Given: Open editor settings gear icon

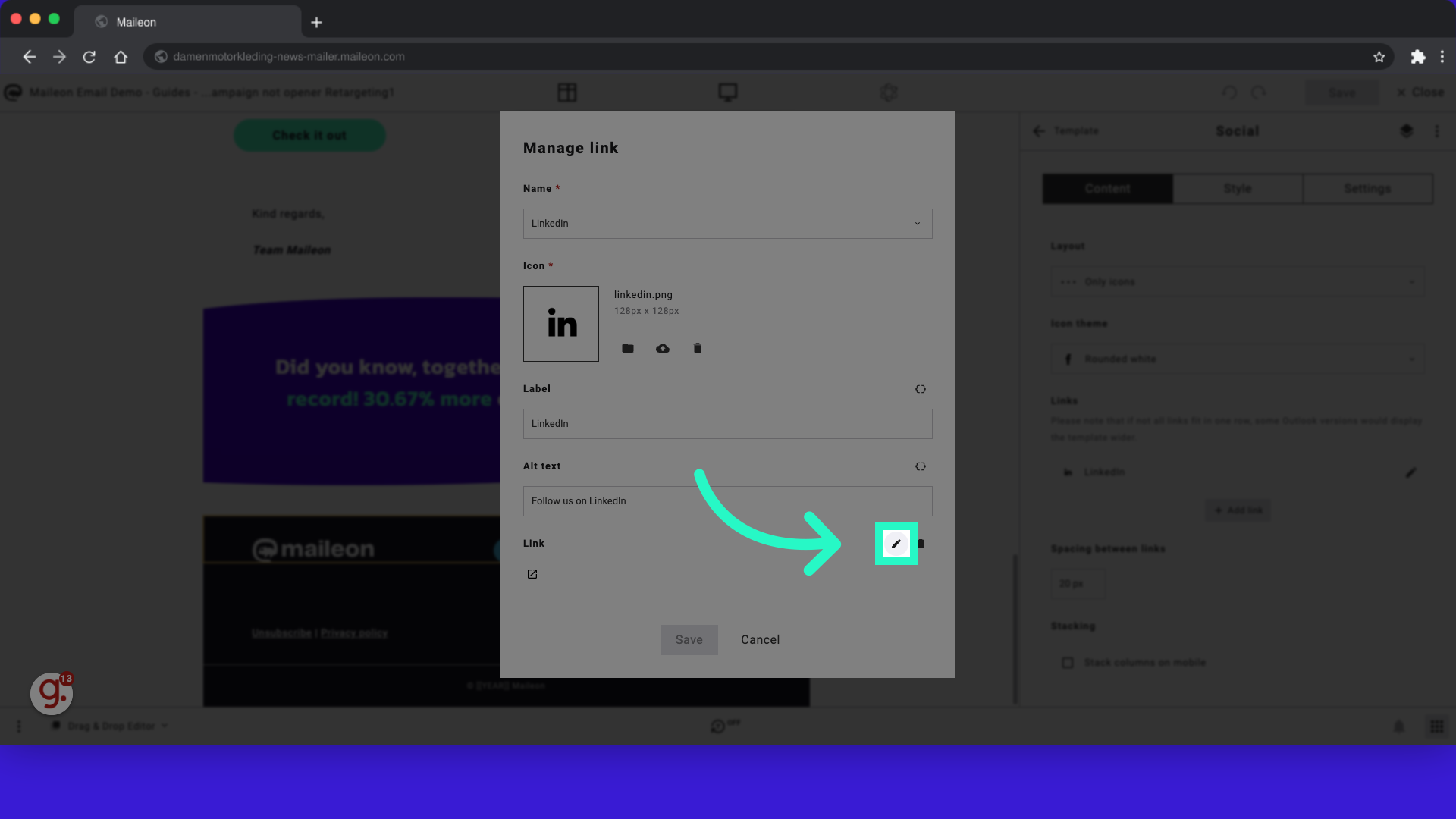Looking at the screenshot, I should (x=889, y=93).
